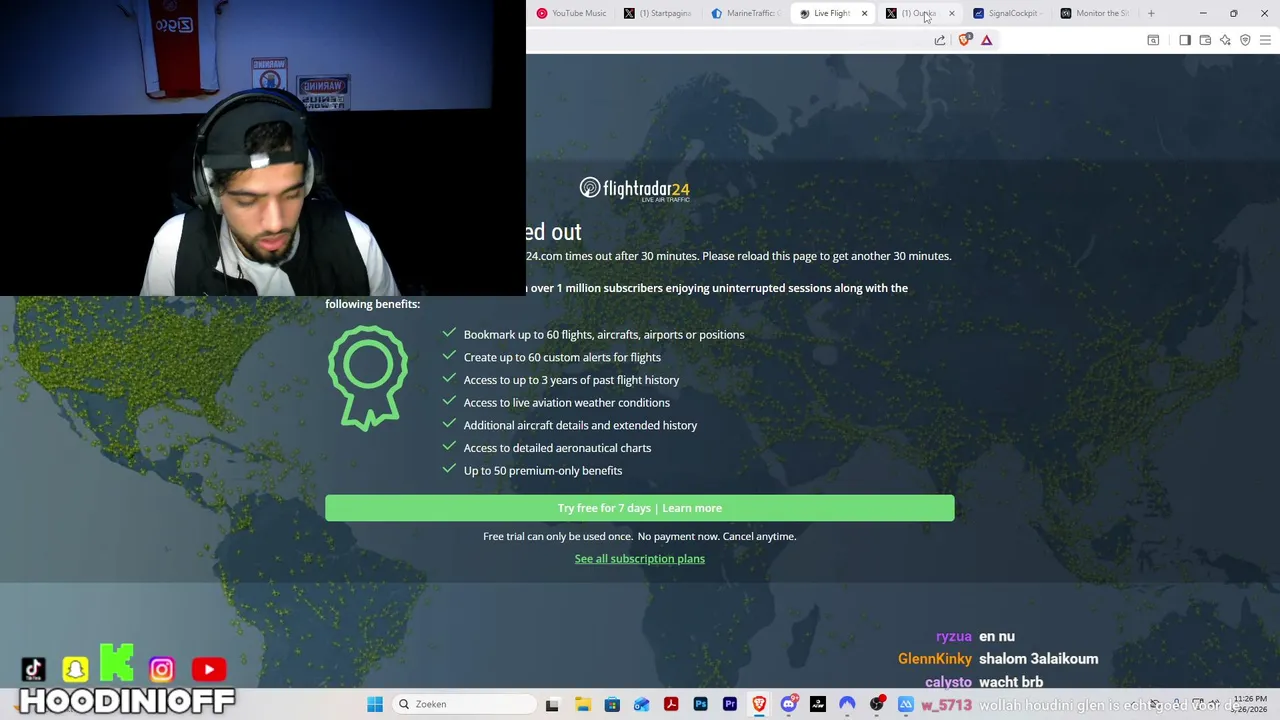
Task: Click the webcam overlay video
Action: tap(263, 148)
